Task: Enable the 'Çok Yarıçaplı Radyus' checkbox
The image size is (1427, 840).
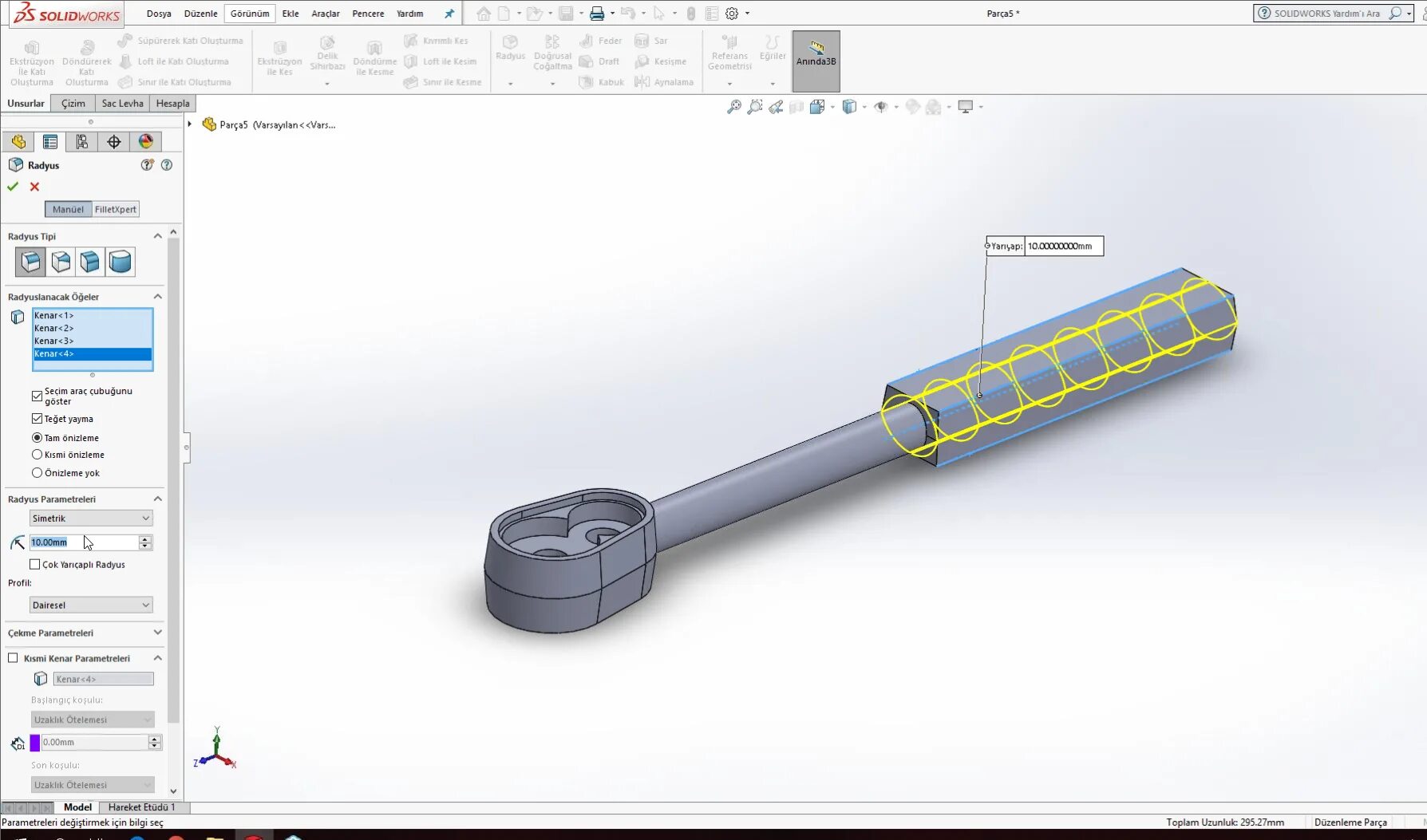Action: pyautogui.click(x=35, y=565)
